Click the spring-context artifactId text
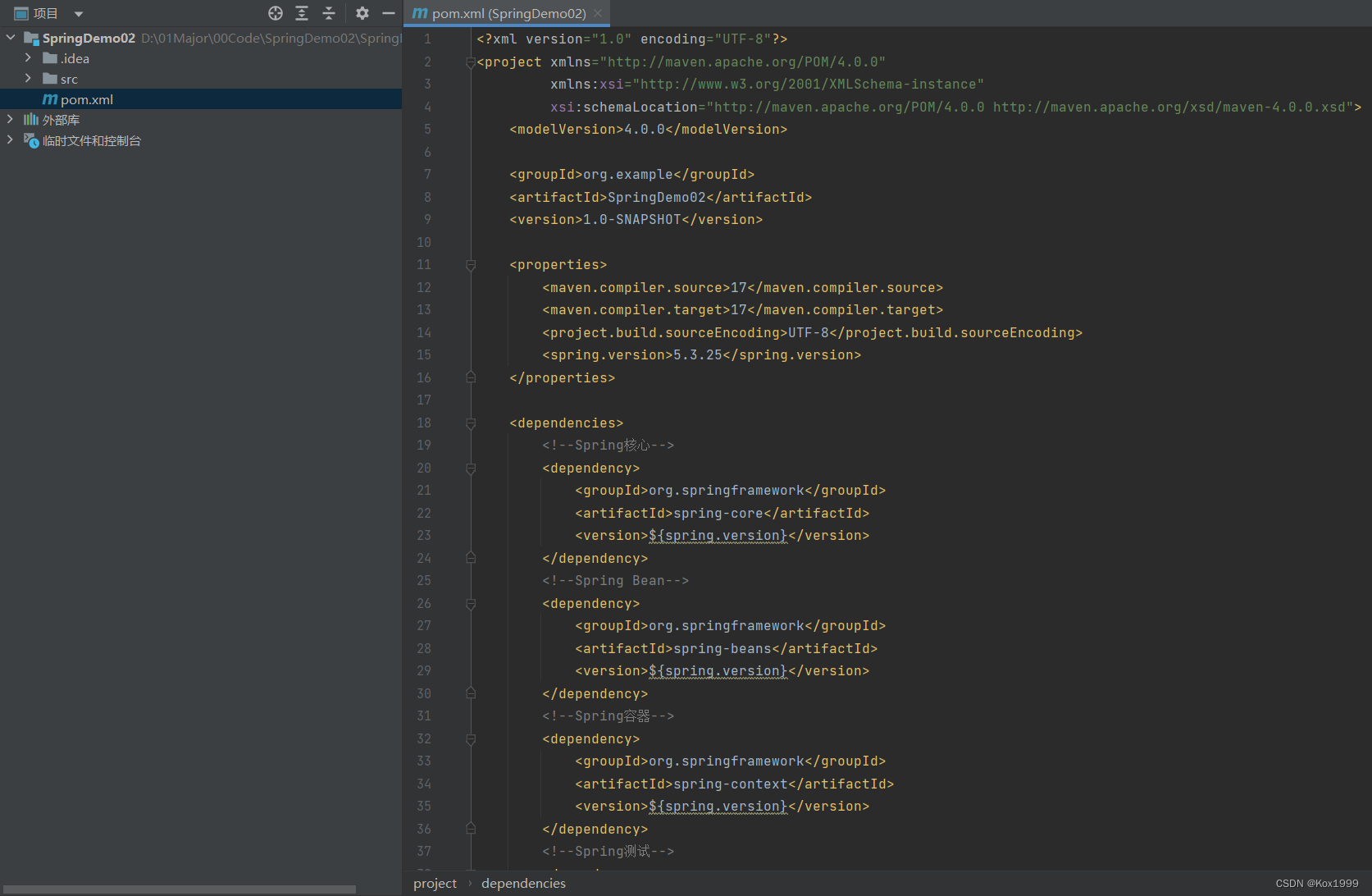The image size is (1372, 896). click(731, 784)
